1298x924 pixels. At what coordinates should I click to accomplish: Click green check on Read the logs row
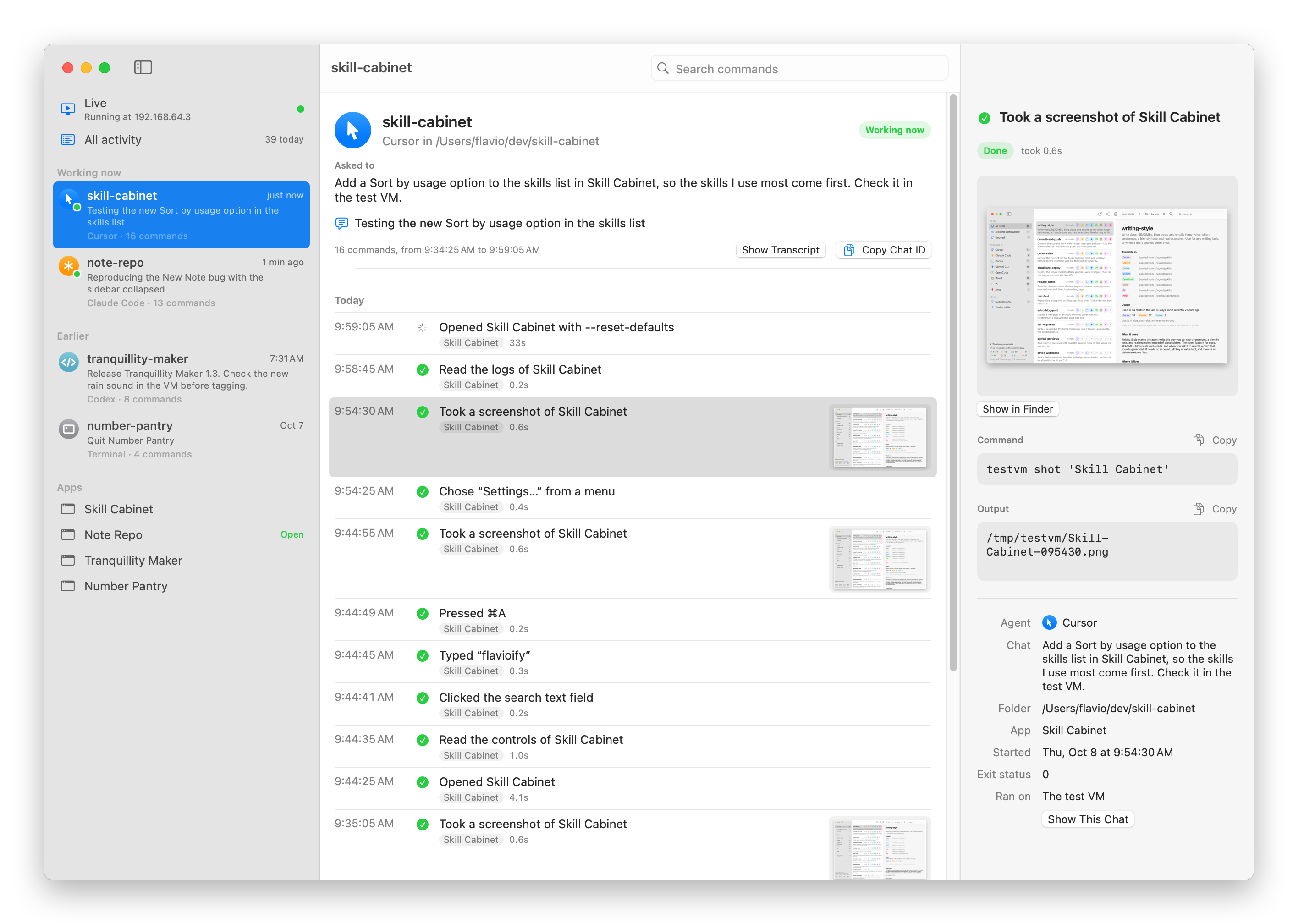click(x=422, y=370)
